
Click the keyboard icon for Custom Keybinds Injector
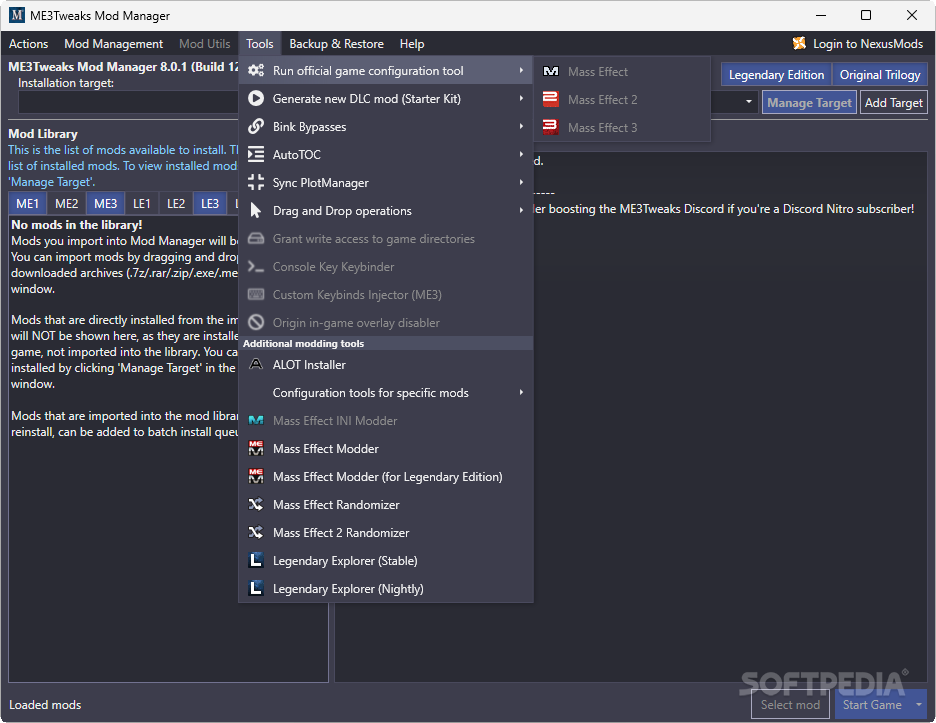256,295
